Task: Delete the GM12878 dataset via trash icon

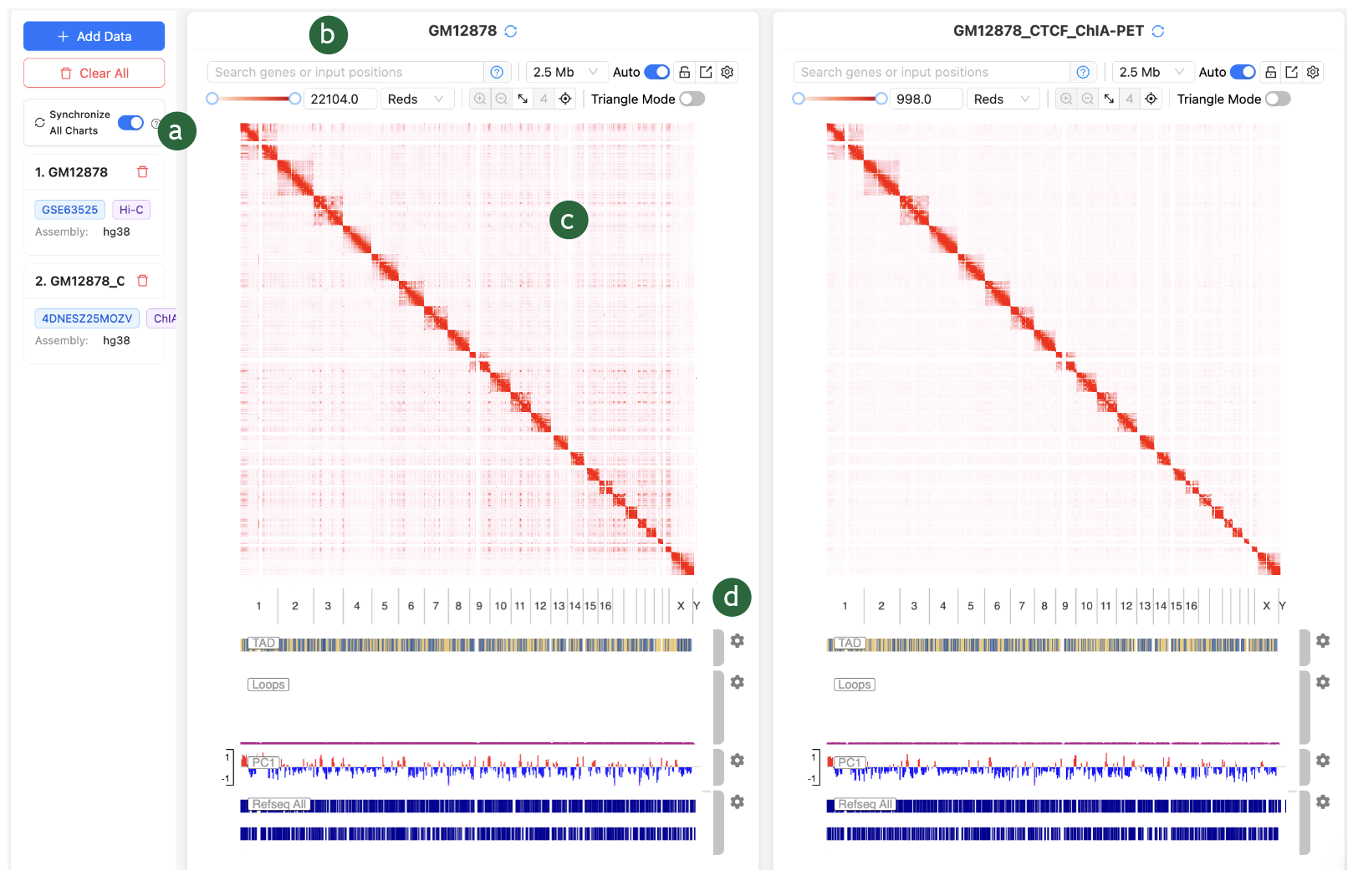Action: click(x=143, y=171)
